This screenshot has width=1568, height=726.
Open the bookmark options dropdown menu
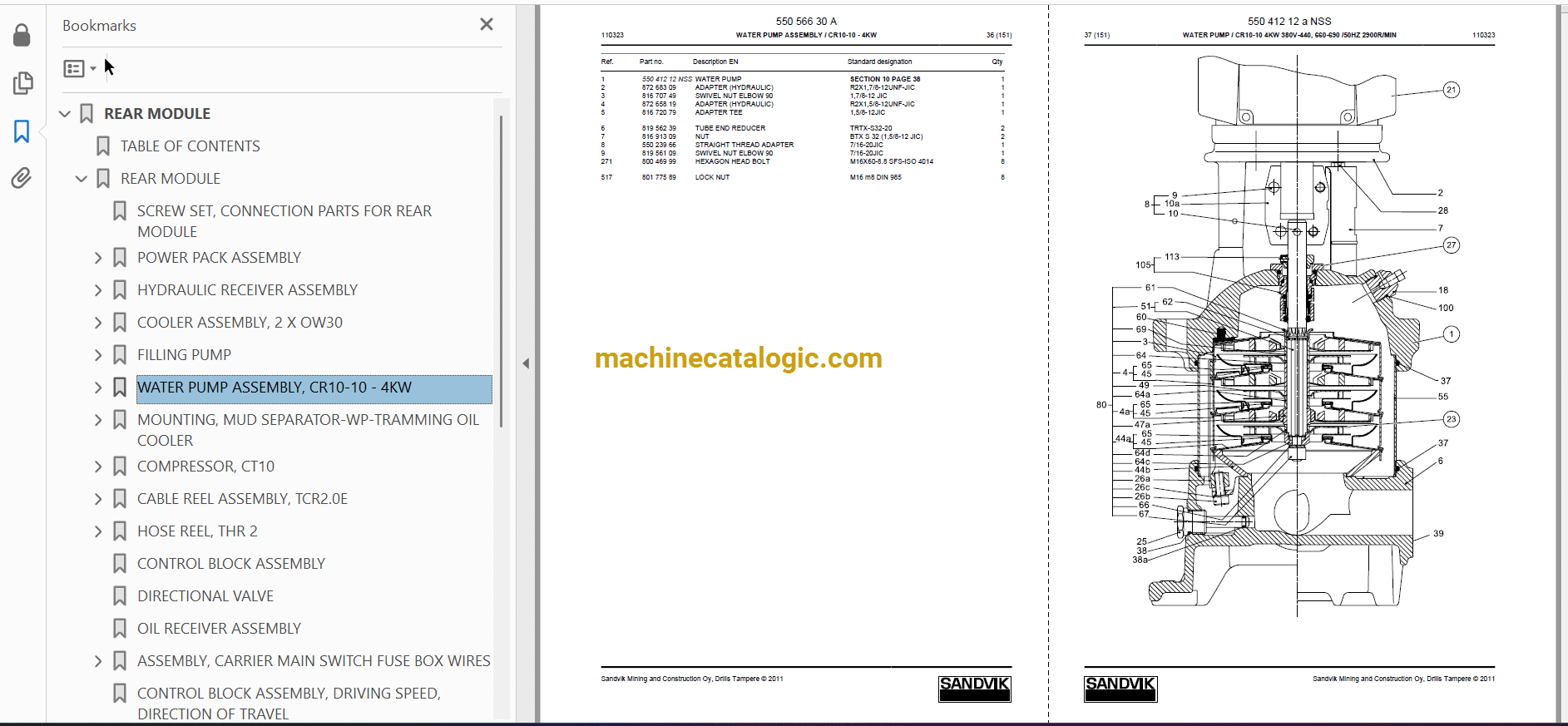80,68
